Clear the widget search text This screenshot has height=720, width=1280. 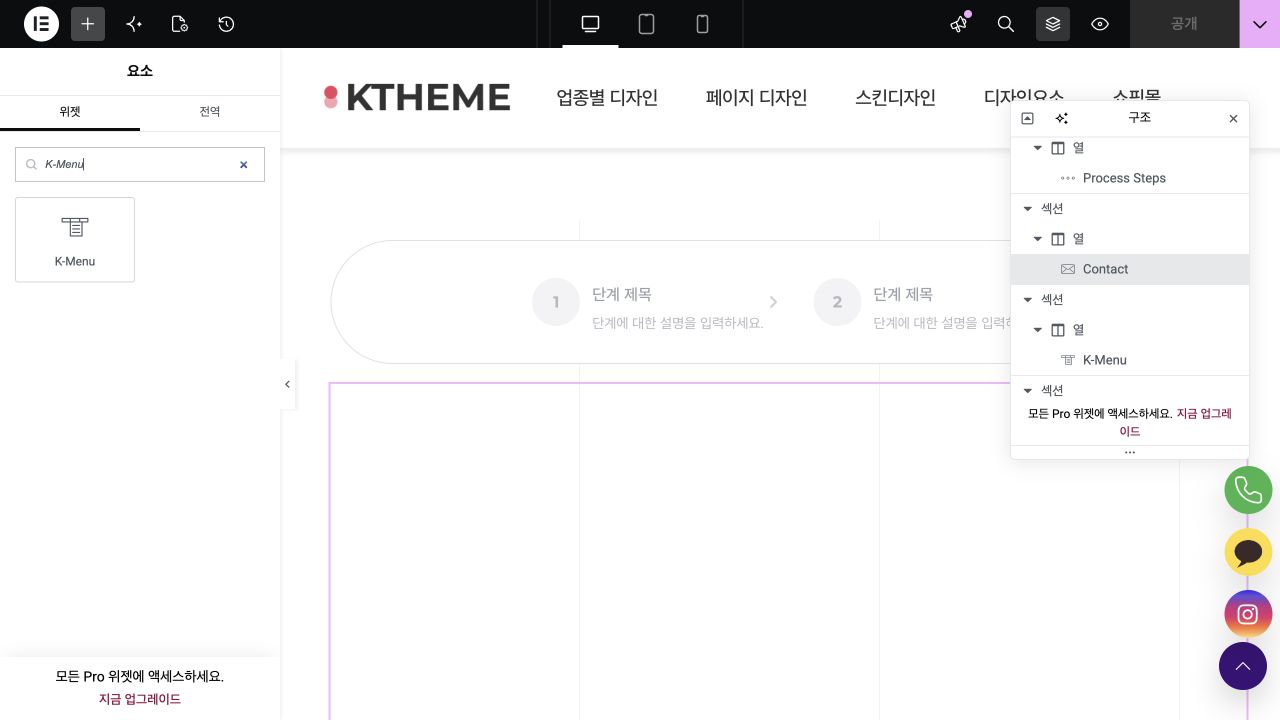click(243, 165)
